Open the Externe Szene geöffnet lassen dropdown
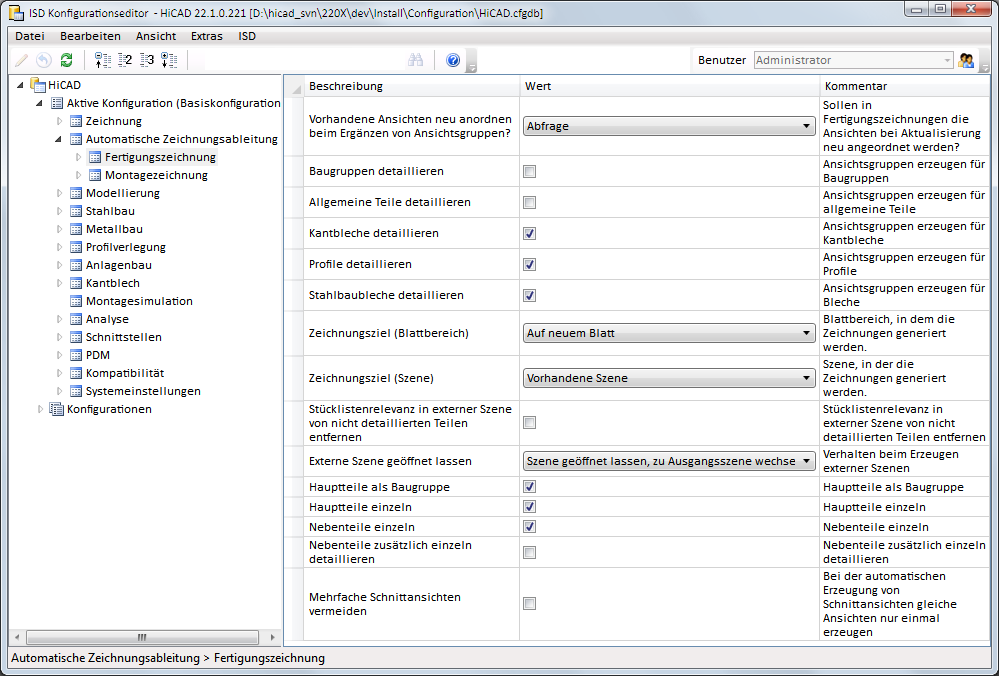999x676 pixels. pyautogui.click(x=668, y=461)
